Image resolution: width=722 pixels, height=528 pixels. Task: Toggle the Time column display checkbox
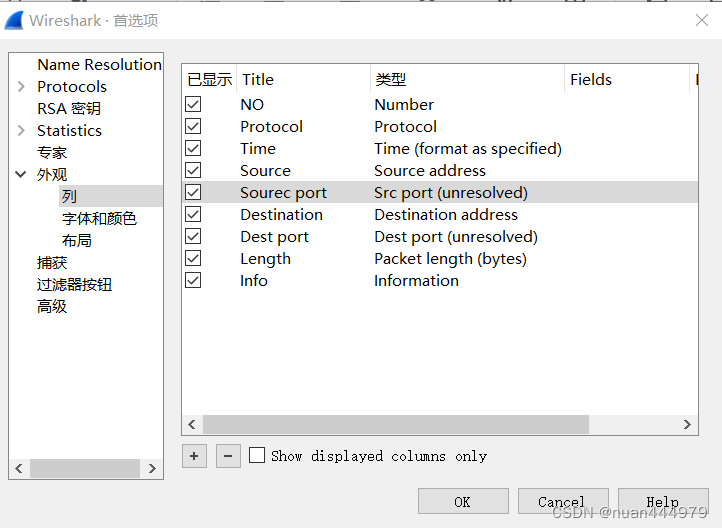[x=193, y=148]
